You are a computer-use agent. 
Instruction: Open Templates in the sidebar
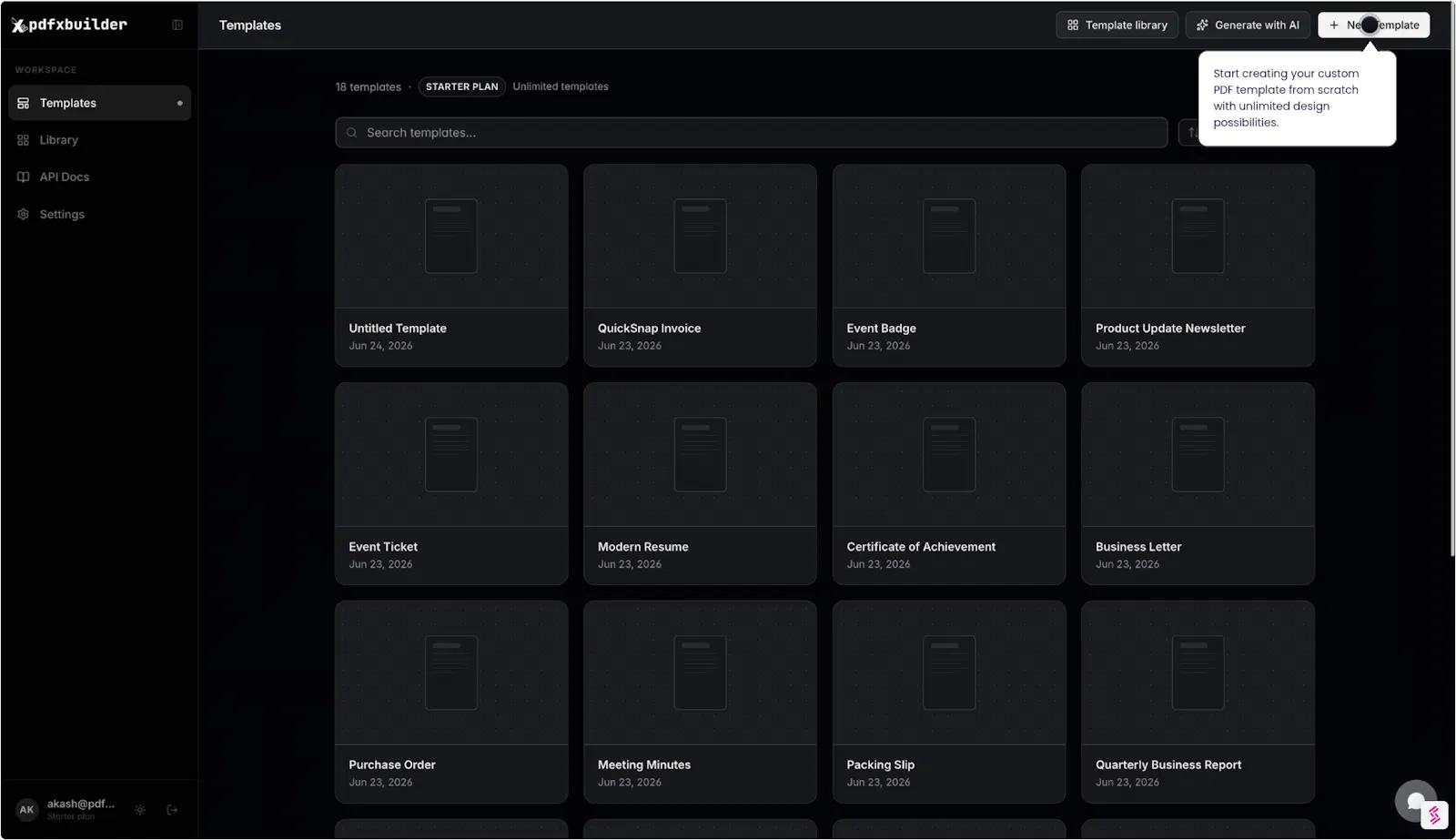click(99, 103)
